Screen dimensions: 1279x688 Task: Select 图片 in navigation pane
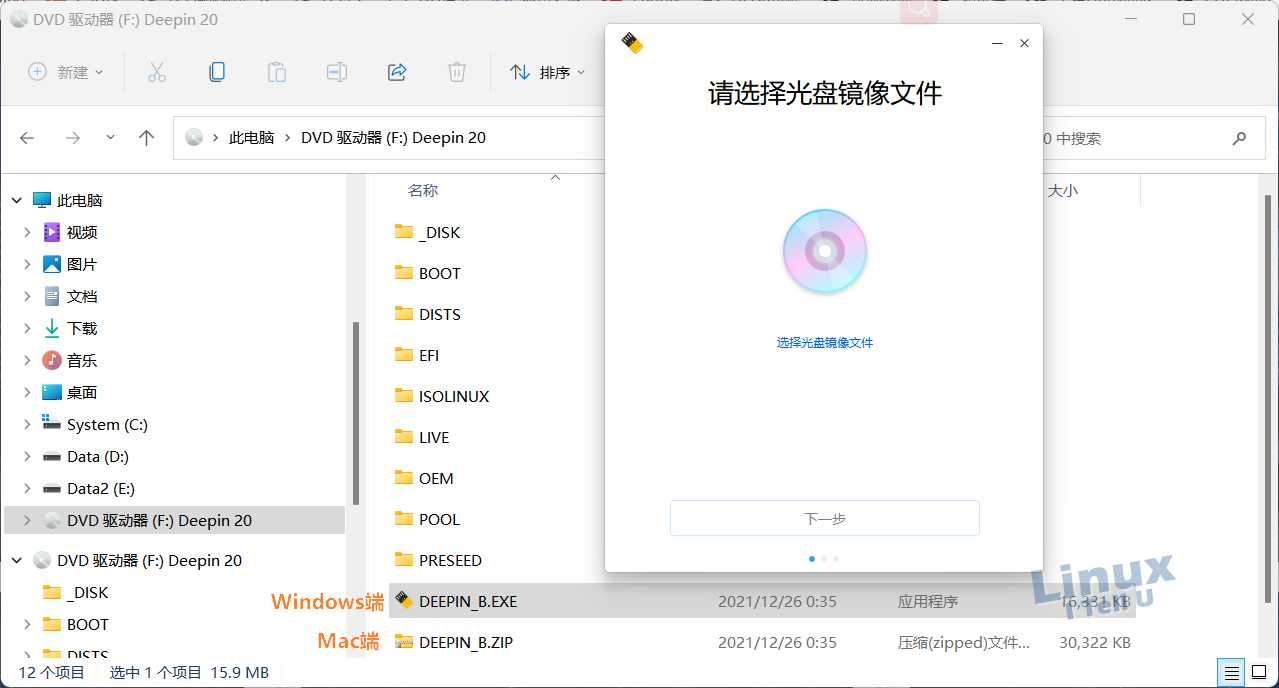(x=82, y=264)
